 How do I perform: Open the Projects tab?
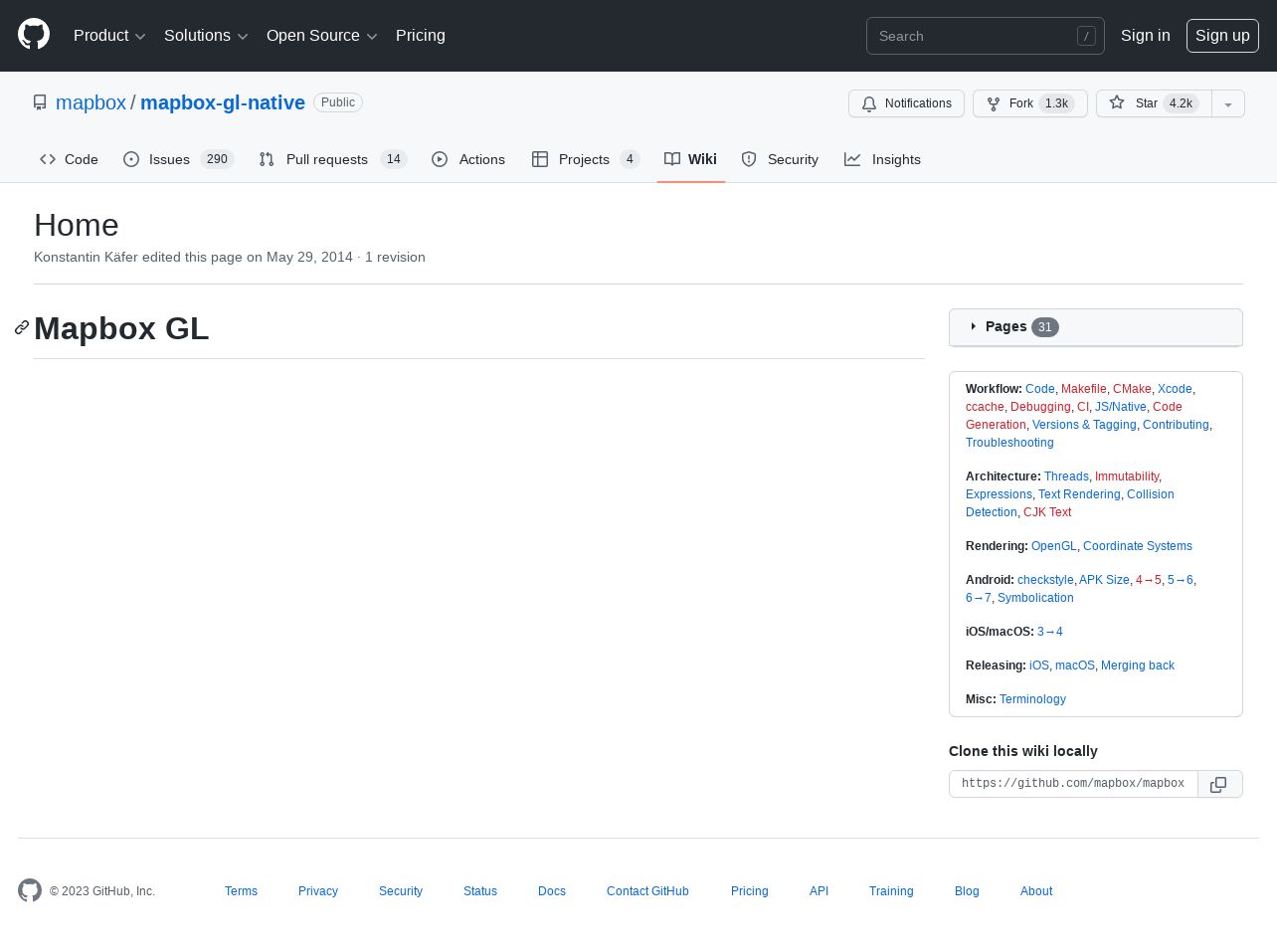point(585,159)
